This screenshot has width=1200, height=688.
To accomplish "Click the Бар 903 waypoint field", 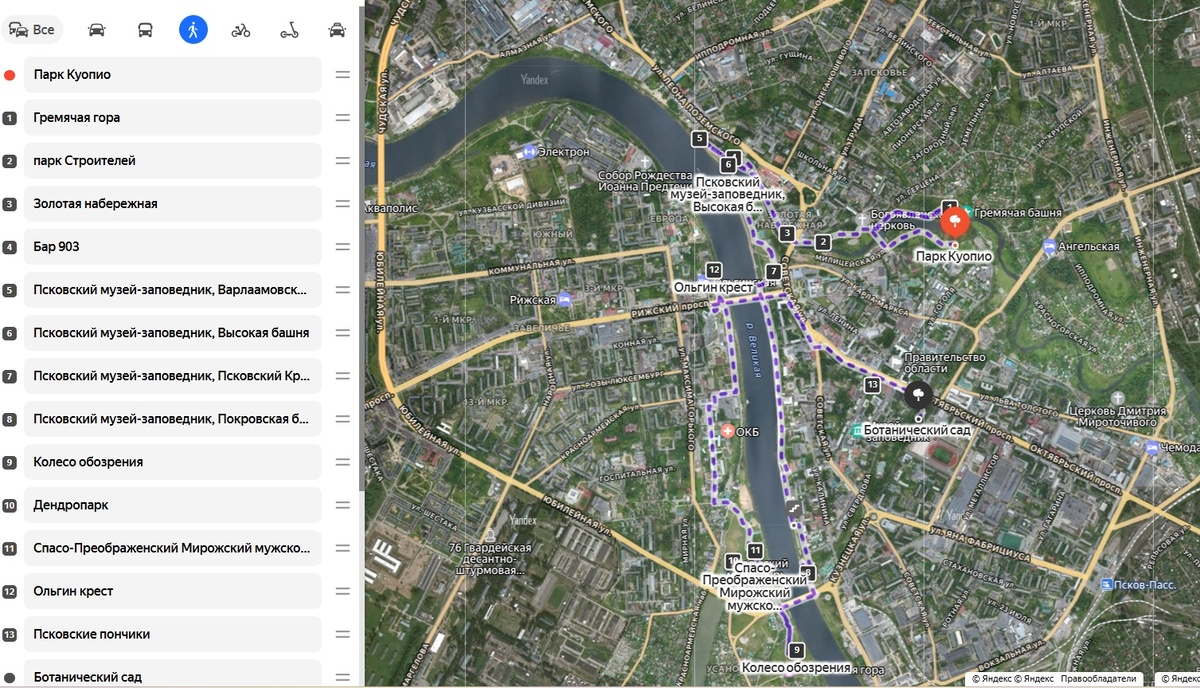I will [172, 246].
